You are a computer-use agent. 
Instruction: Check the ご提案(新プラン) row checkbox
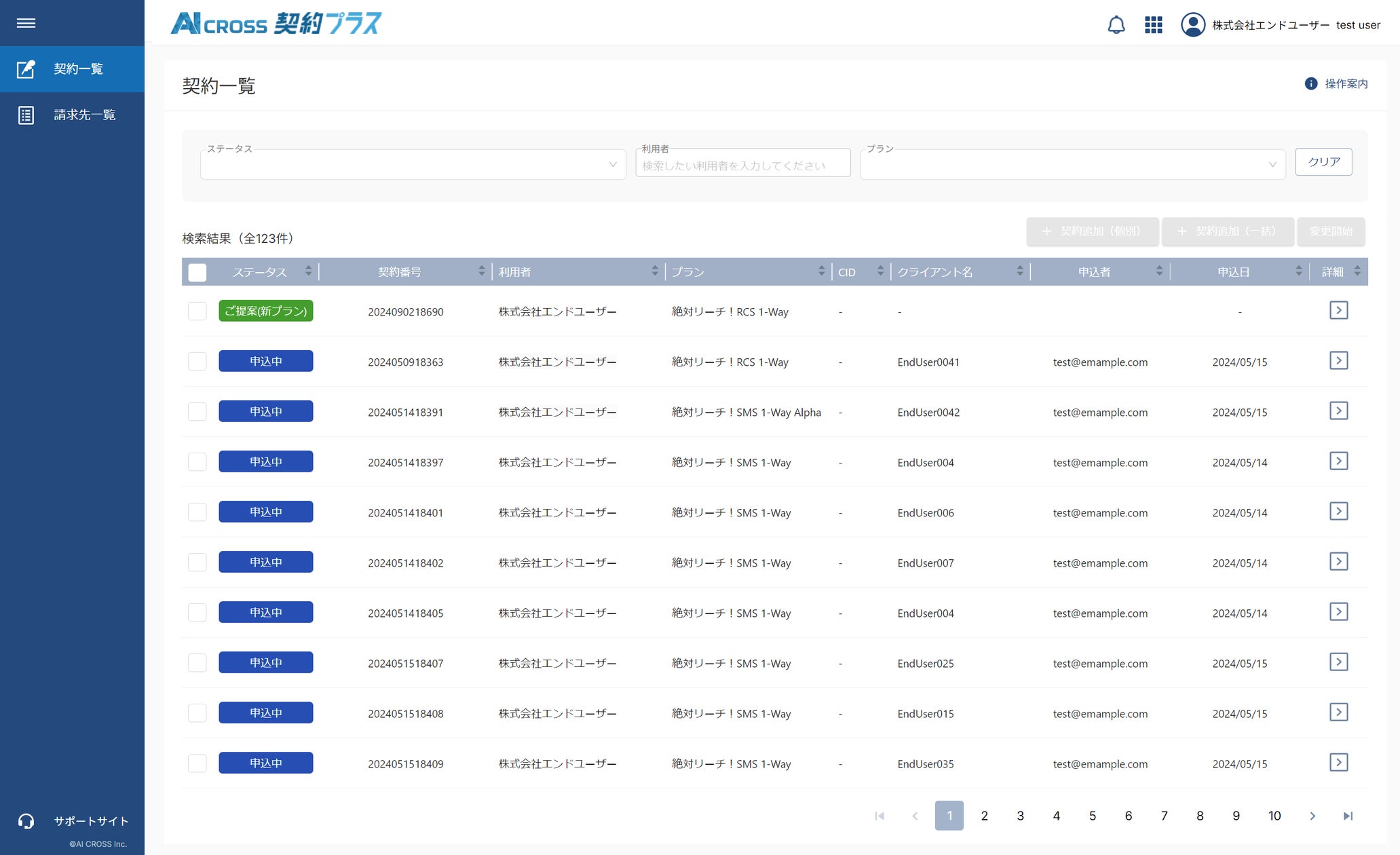coord(197,311)
